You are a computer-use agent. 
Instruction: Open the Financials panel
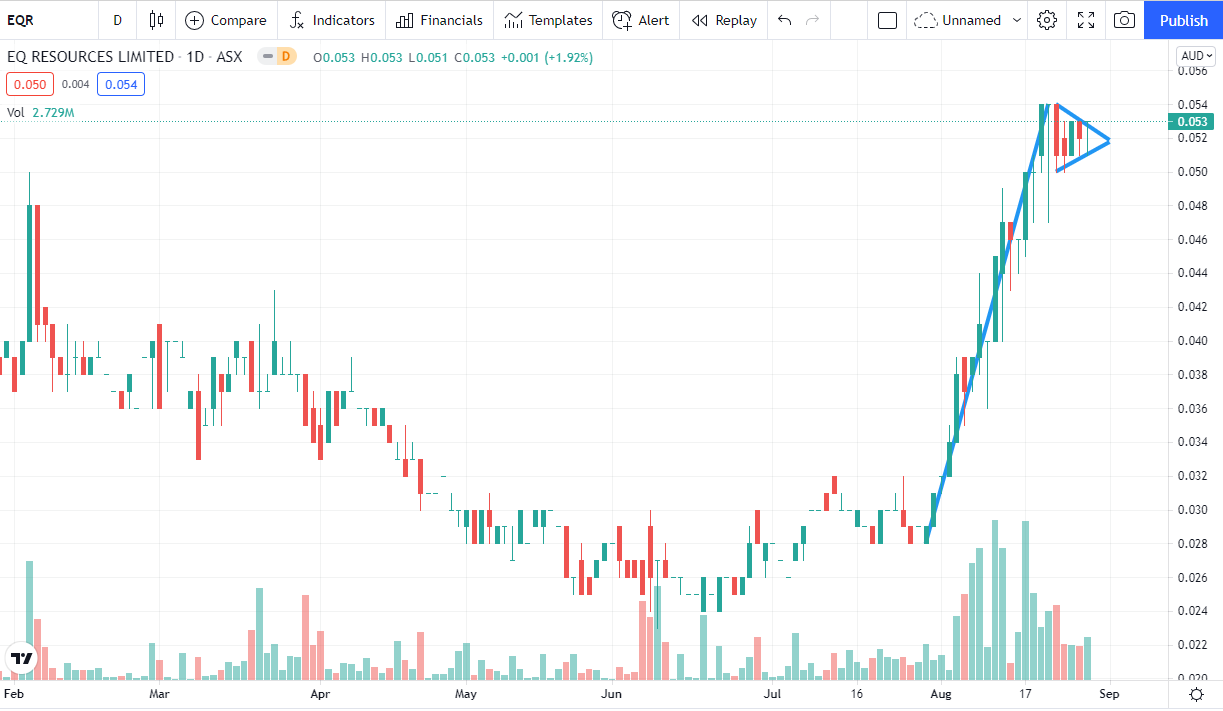pyautogui.click(x=439, y=20)
